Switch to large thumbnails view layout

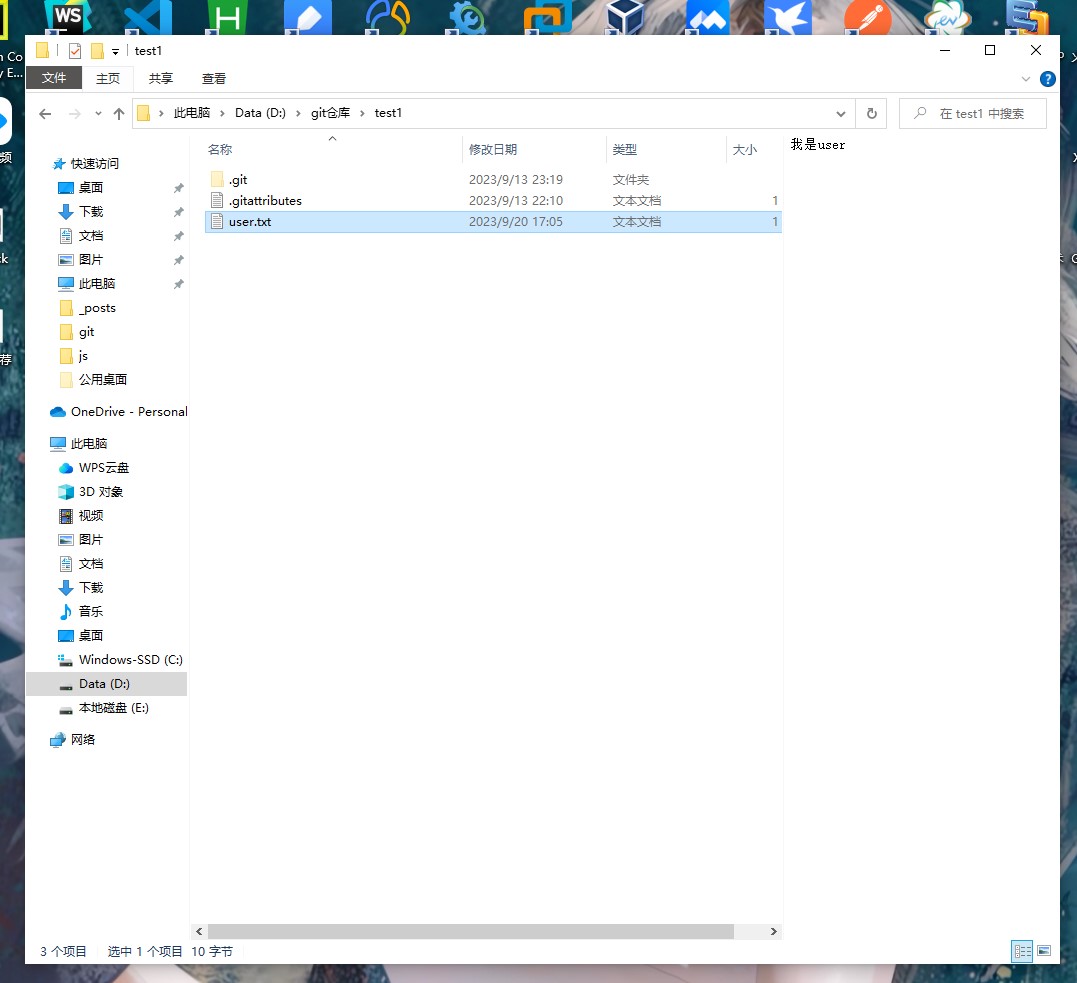[1044, 951]
